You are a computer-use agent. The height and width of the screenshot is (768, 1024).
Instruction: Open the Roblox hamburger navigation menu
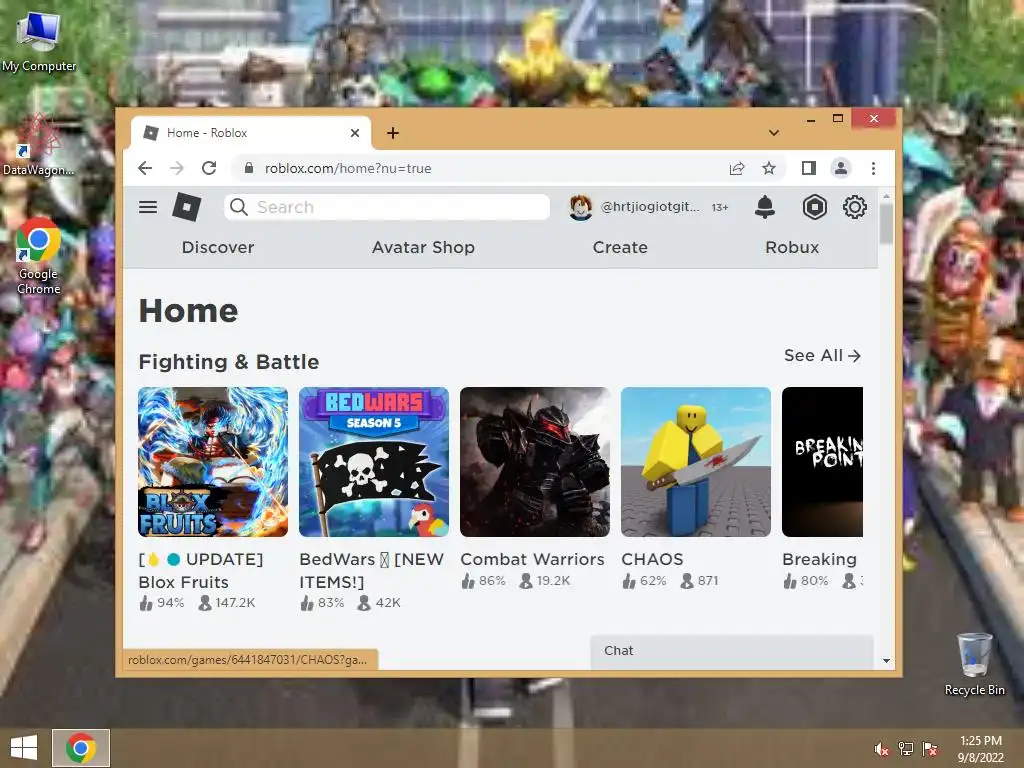pyautogui.click(x=148, y=207)
